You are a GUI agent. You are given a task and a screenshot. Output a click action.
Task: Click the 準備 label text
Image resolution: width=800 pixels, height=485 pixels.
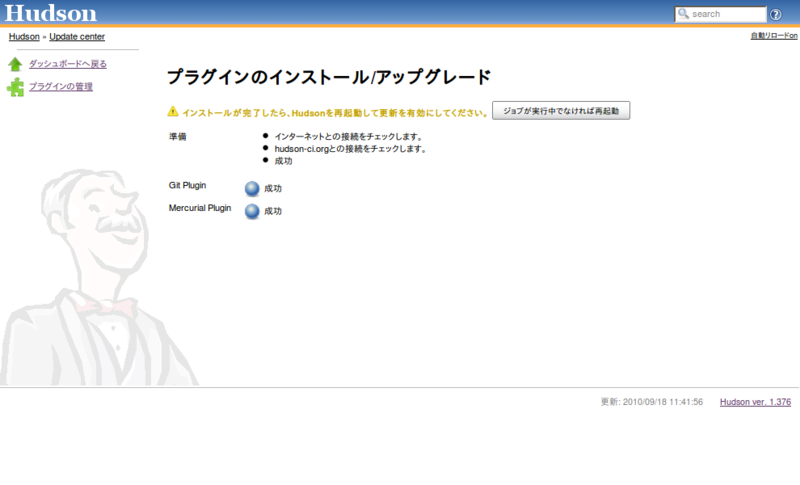tap(178, 137)
